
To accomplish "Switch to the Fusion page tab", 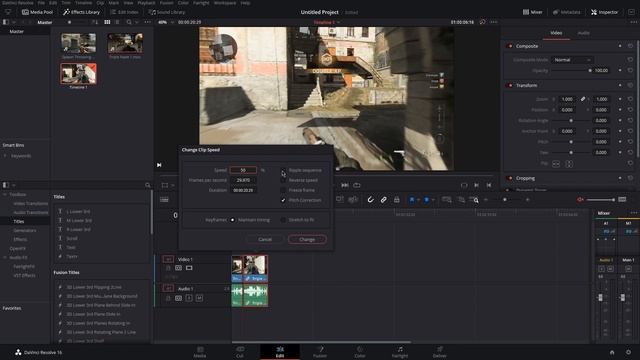I will point(320,352).
